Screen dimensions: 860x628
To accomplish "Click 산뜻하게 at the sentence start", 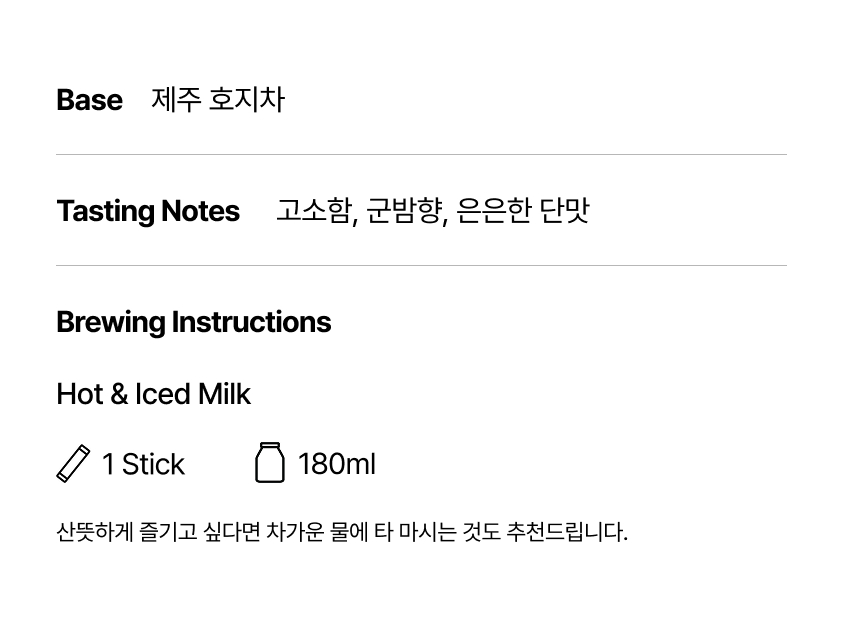I will click(94, 531).
